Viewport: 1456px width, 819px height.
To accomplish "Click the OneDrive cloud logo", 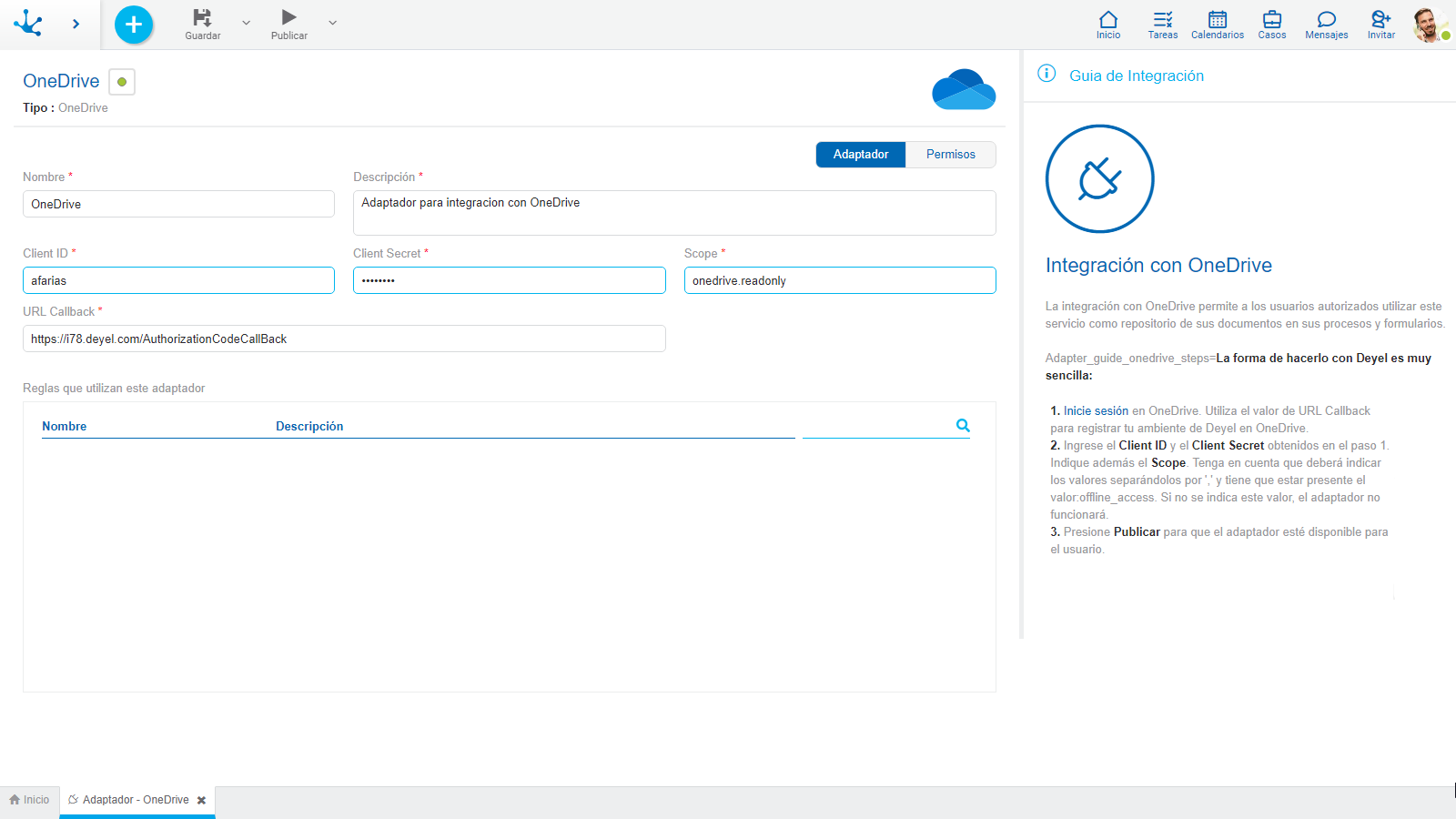I will pos(964,89).
